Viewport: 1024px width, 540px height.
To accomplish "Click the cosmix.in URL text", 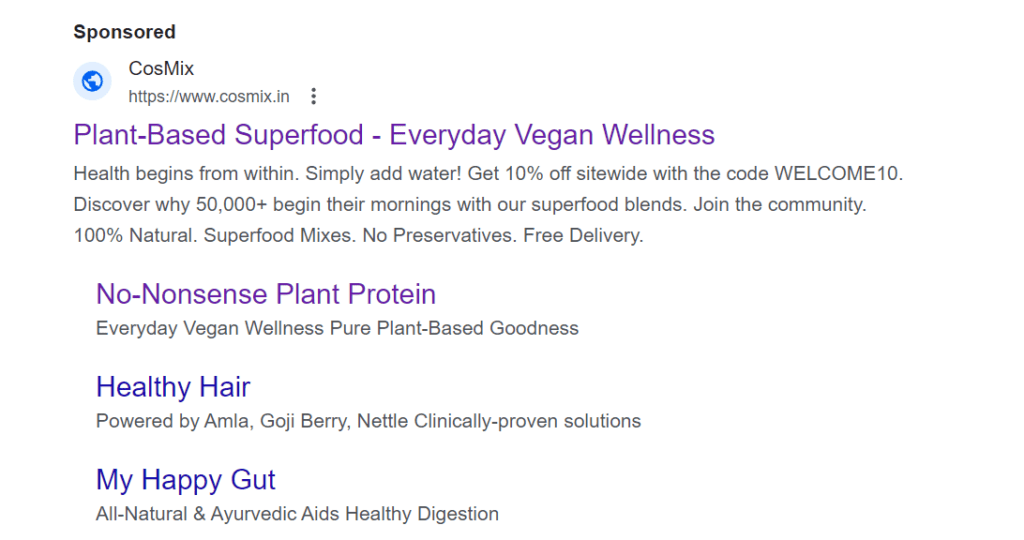I will click(x=209, y=97).
